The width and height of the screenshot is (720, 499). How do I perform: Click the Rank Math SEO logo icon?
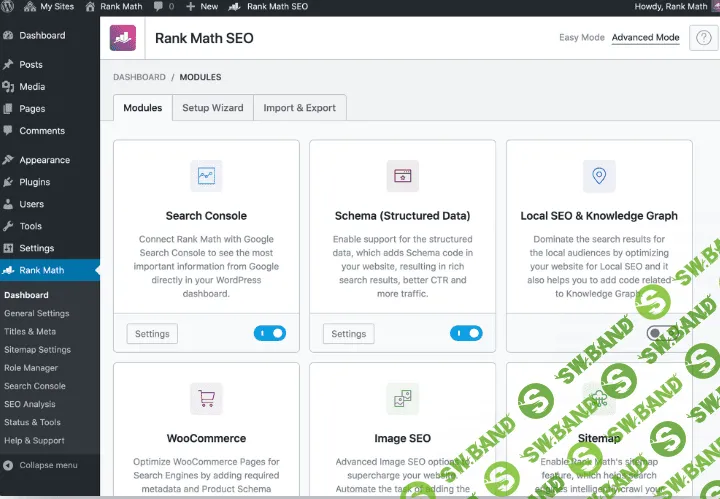pyautogui.click(x=123, y=38)
